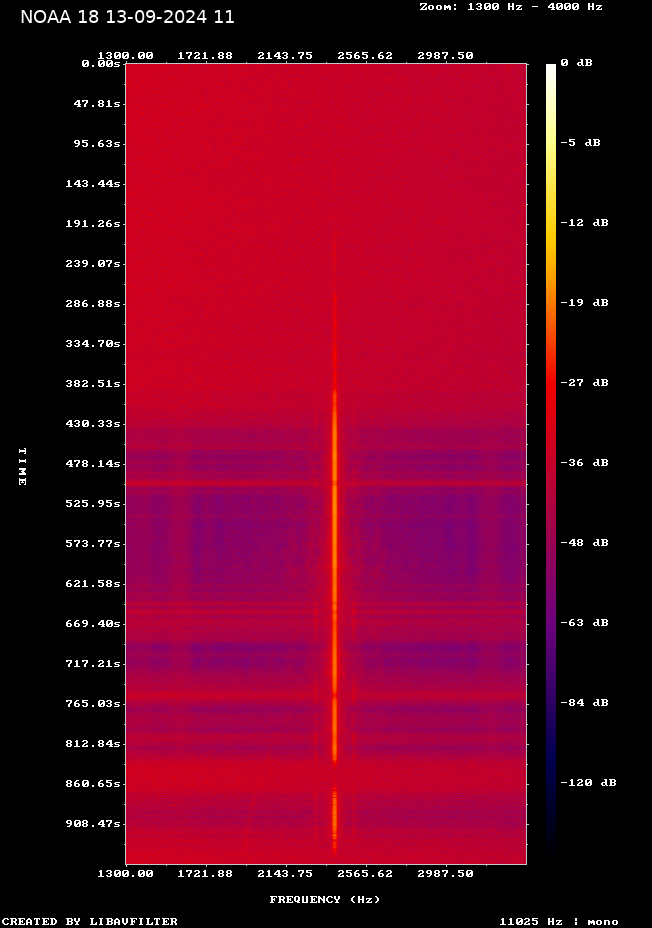Select the -12 dB scale label
Image resolution: width=652 pixels, height=928 pixels.
tap(584, 223)
